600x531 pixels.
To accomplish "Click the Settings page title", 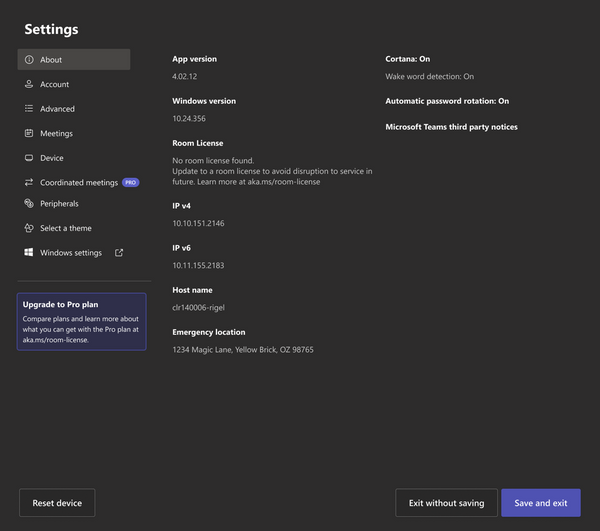I will [x=51, y=29].
